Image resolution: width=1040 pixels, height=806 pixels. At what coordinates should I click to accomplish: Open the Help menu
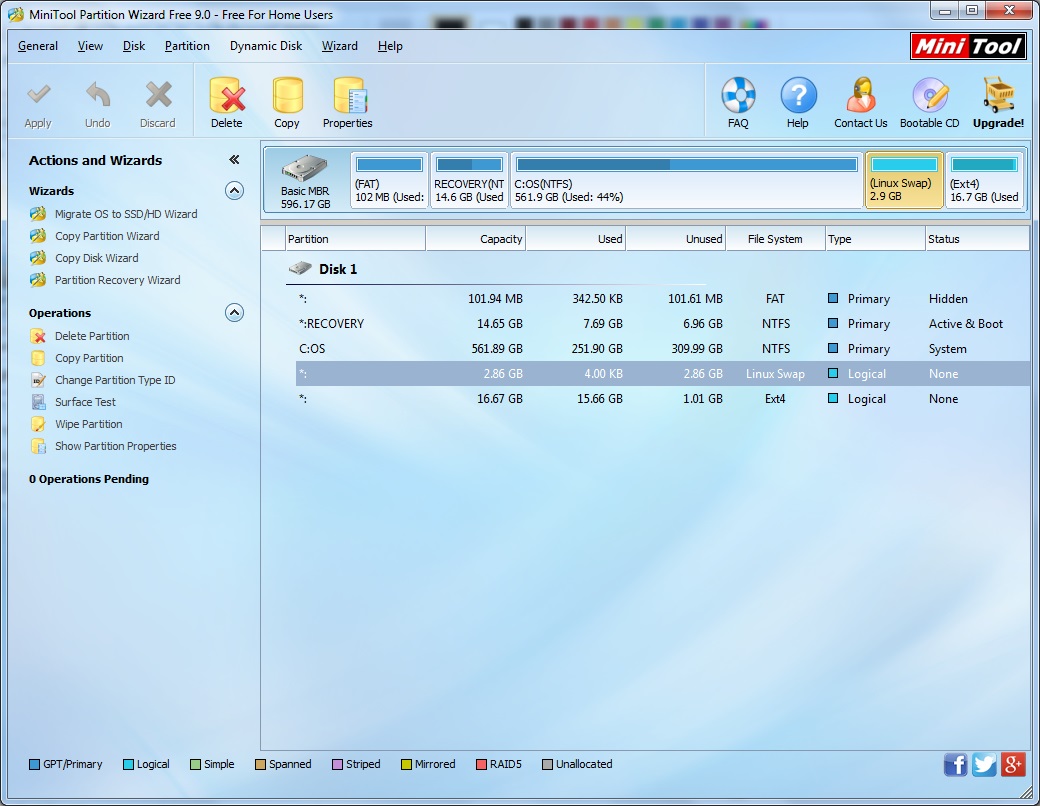(x=390, y=46)
